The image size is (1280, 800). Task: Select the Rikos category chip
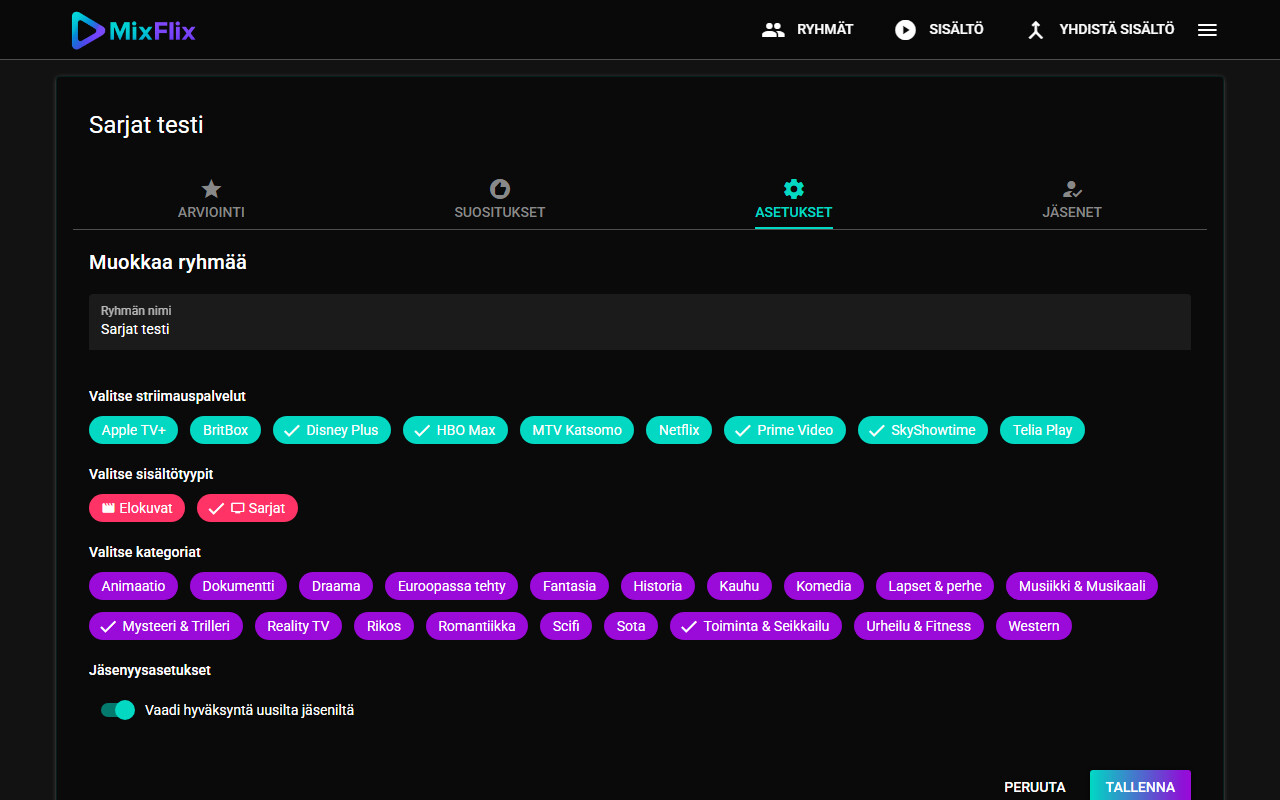(384, 626)
